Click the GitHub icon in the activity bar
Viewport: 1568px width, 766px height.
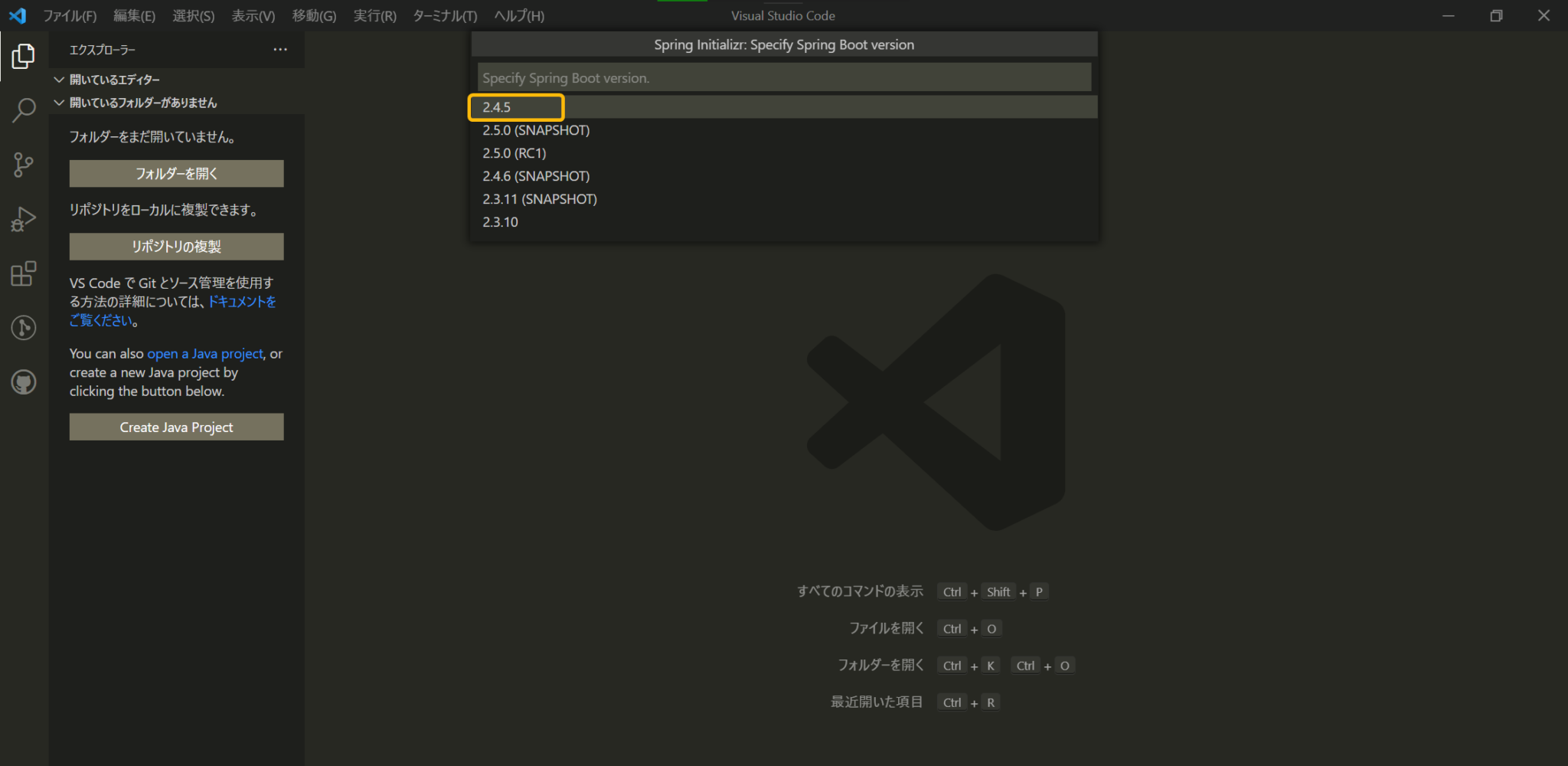[x=24, y=381]
